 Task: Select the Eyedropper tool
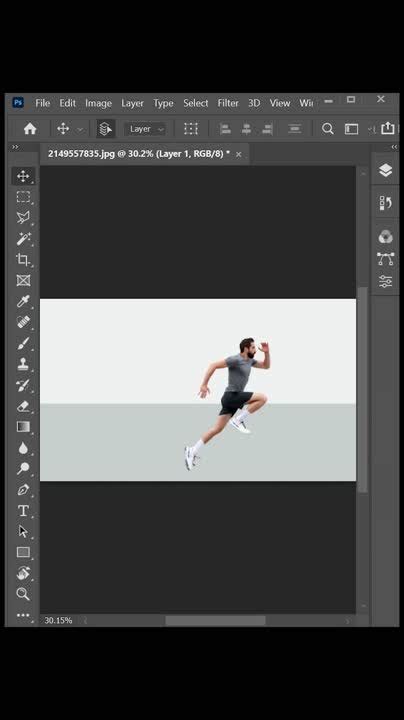click(x=23, y=301)
